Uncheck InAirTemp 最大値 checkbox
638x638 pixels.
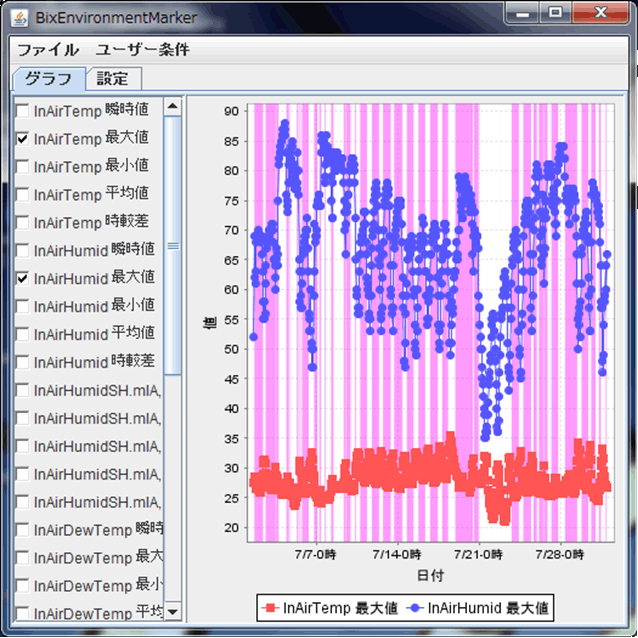tap(22, 139)
